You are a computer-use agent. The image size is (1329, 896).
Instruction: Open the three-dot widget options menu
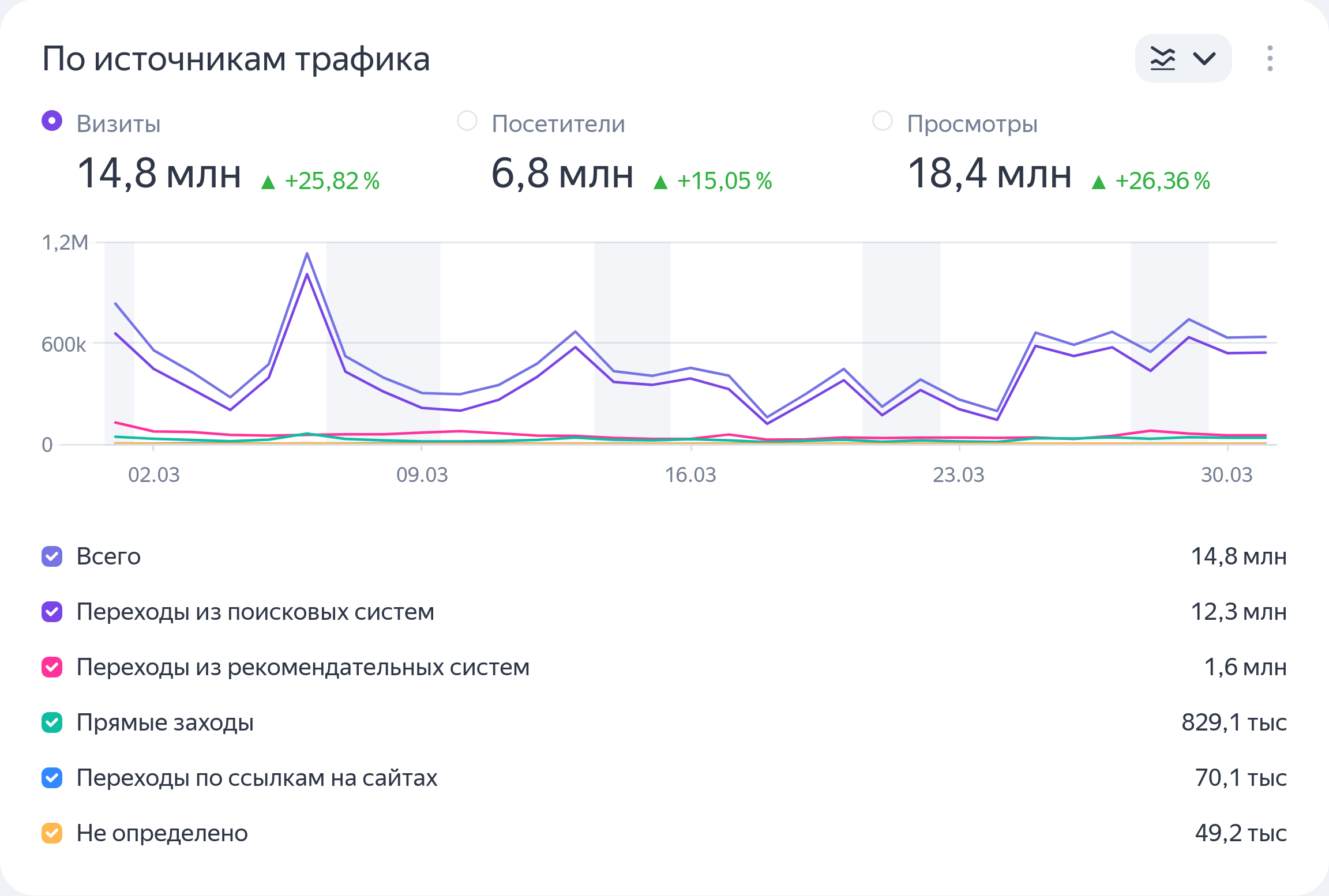1270,58
